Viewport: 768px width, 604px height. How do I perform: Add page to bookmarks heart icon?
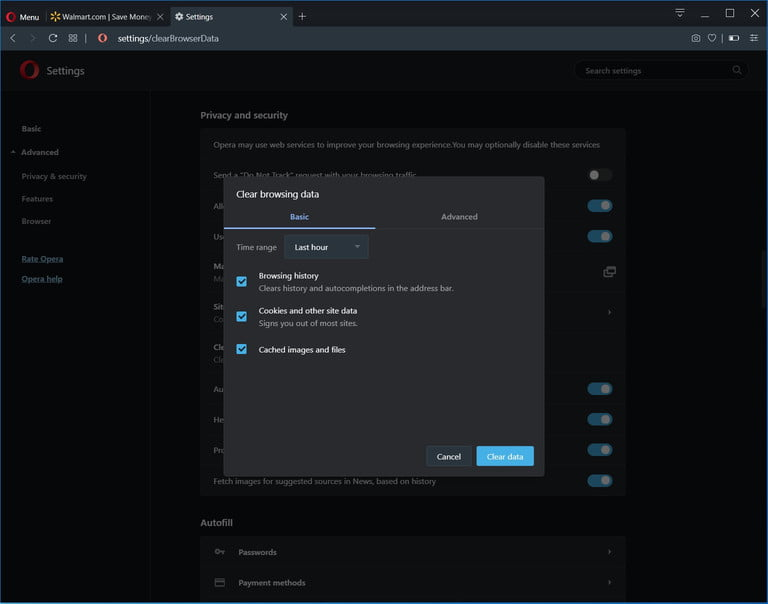[x=712, y=38]
